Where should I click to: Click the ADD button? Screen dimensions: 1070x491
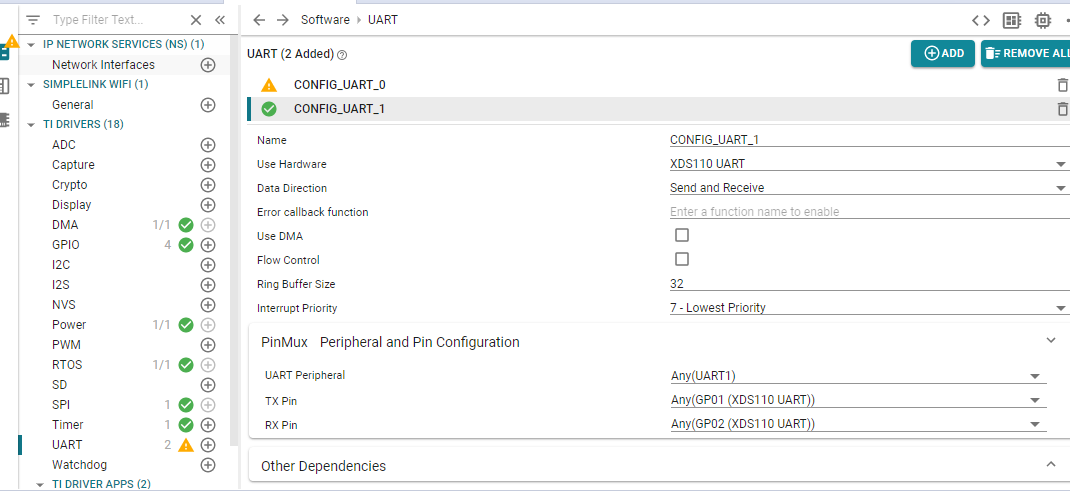tap(943, 53)
